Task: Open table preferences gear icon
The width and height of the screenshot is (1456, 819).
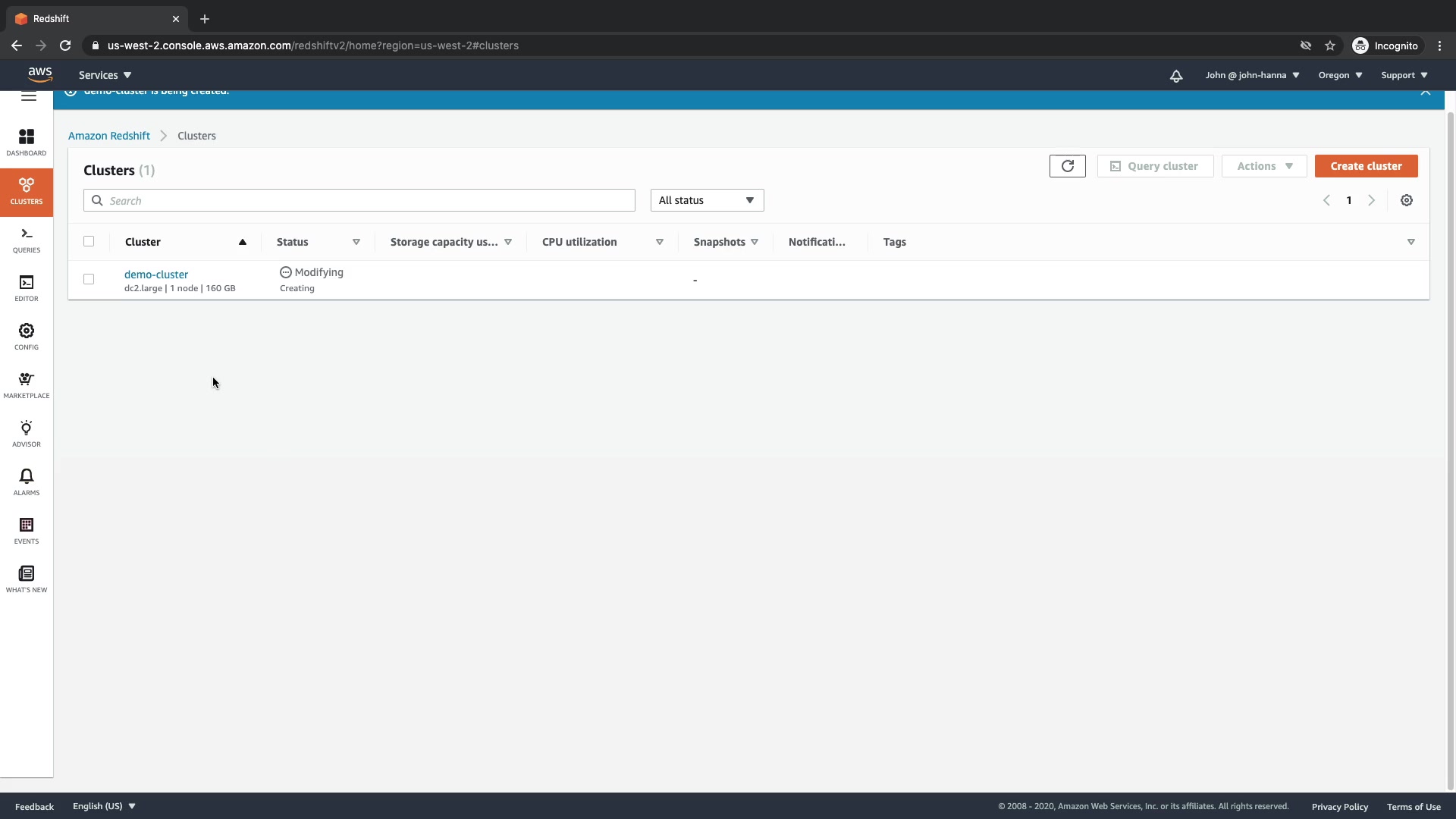Action: pyautogui.click(x=1407, y=200)
